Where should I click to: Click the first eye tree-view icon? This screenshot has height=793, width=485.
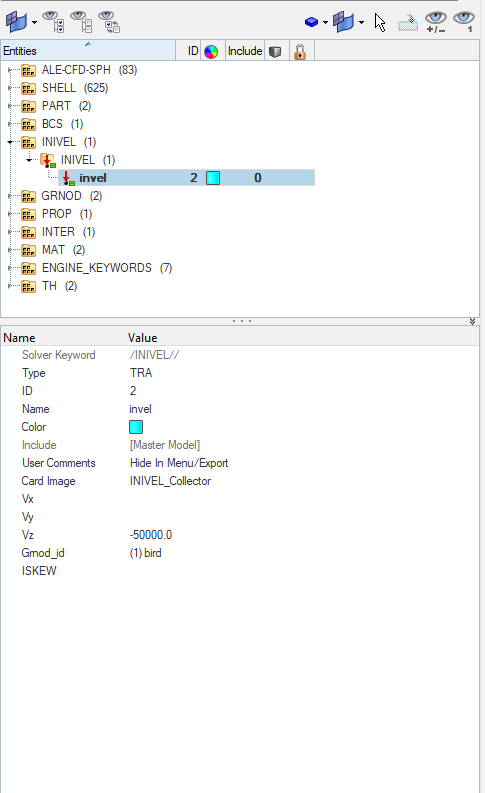click(x=53, y=22)
